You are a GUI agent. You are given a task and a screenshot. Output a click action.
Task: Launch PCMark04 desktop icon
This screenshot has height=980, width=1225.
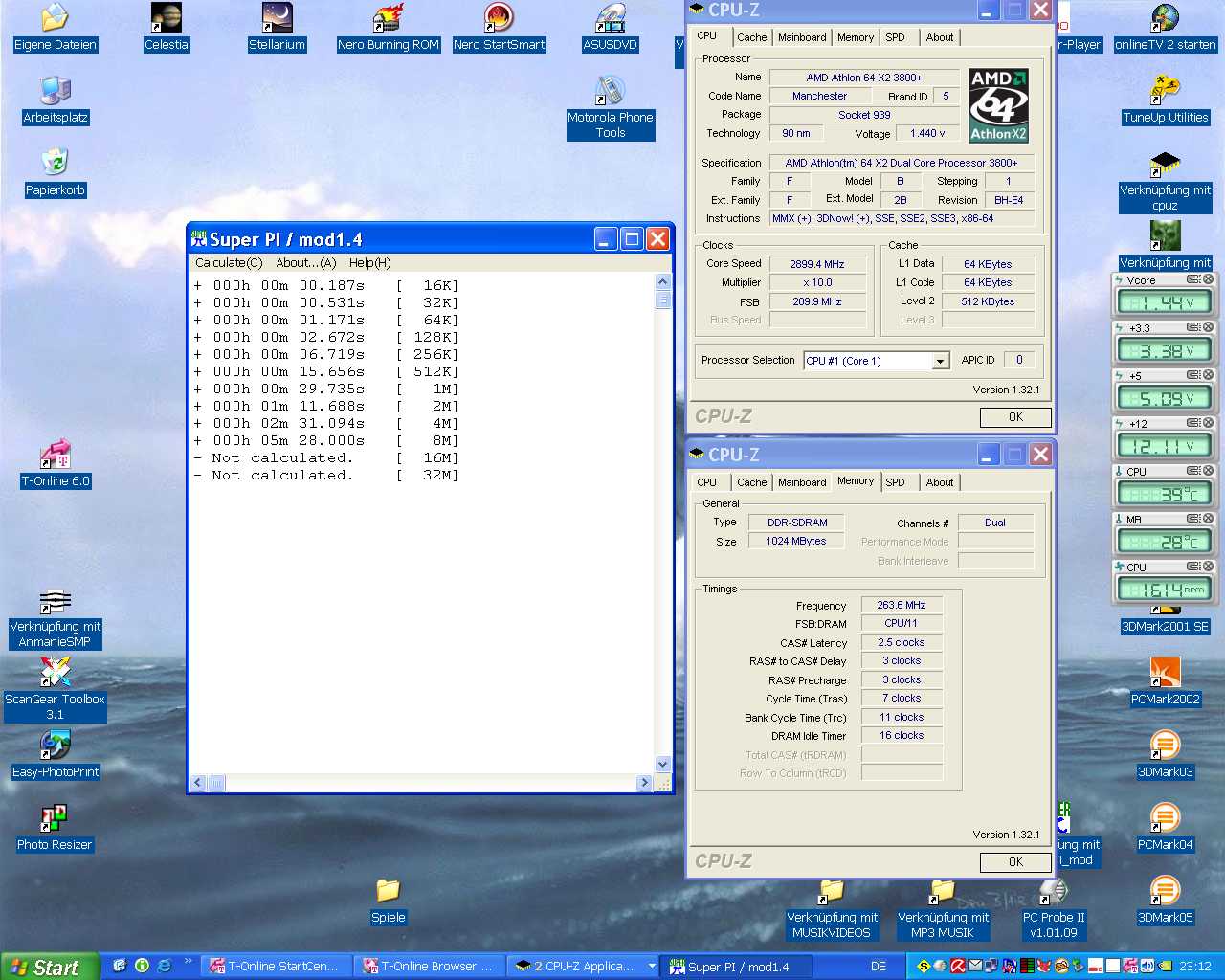point(1165,827)
